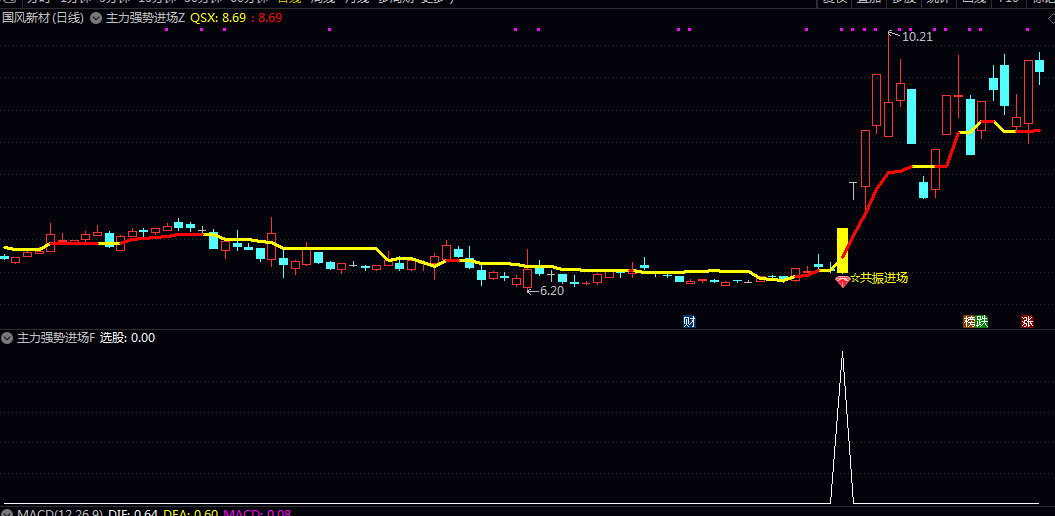Click the orange 榜 marker icon
This screenshot has height=516, width=1055.
click(x=968, y=321)
